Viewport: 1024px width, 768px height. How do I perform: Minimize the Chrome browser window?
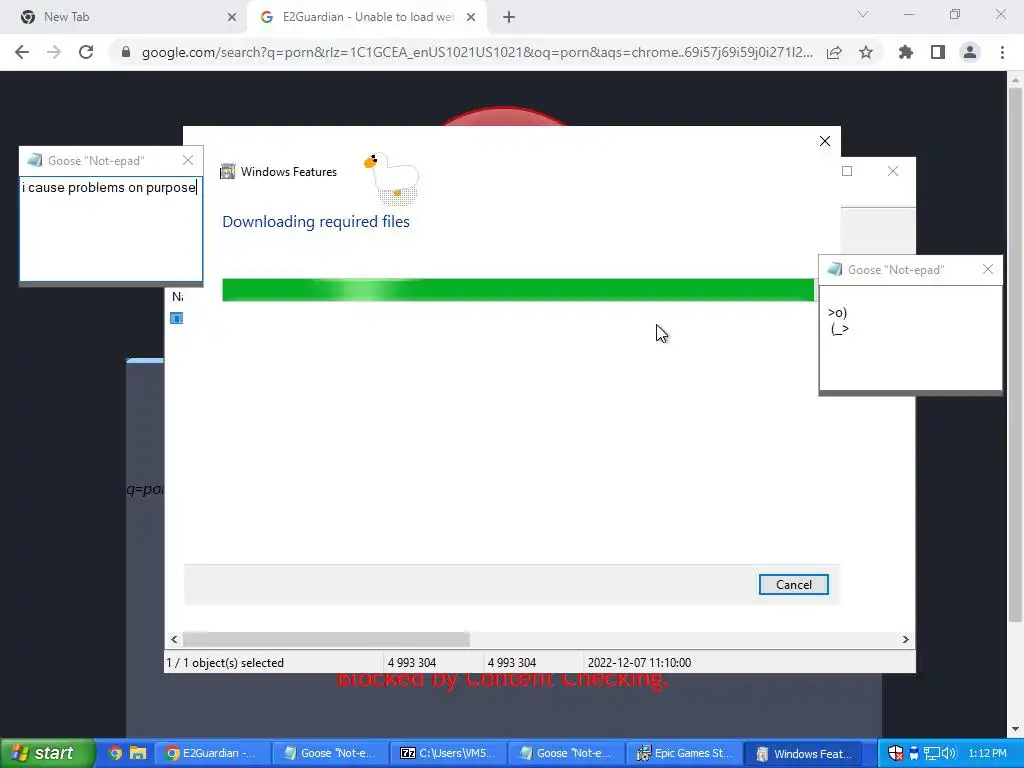pos(909,14)
